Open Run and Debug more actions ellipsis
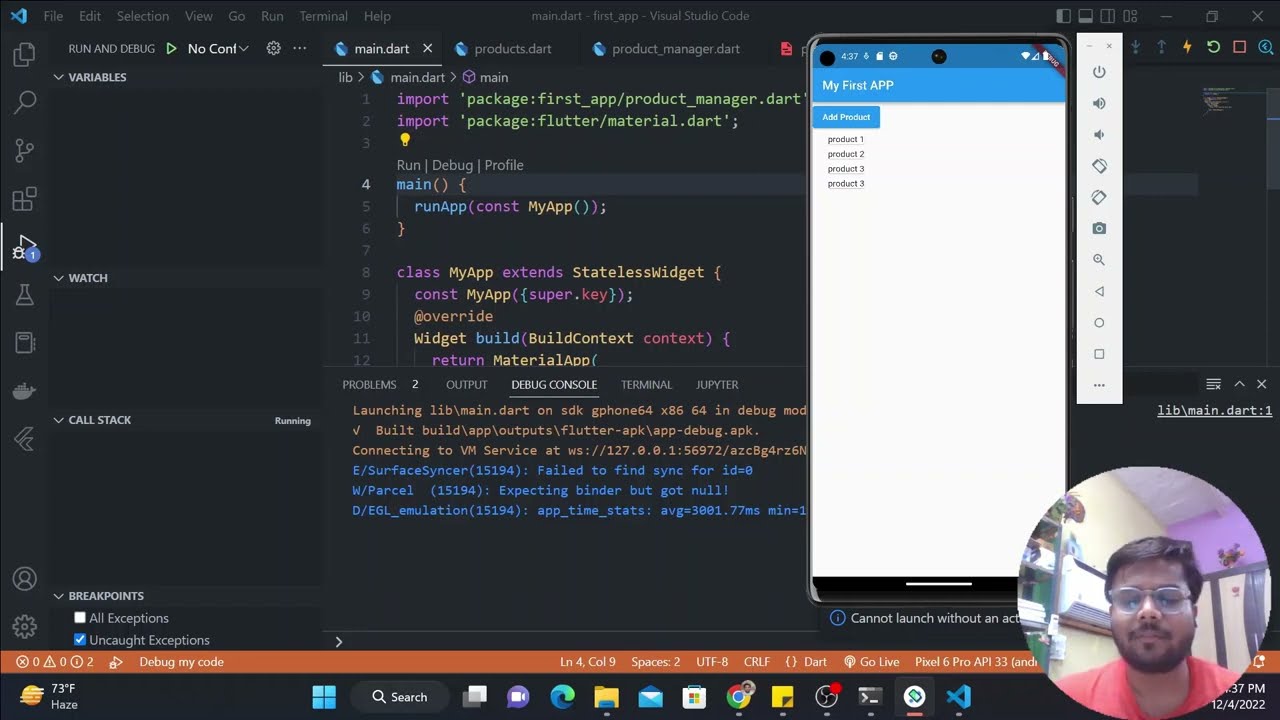The height and width of the screenshot is (720, 1280). pos(299,48)
